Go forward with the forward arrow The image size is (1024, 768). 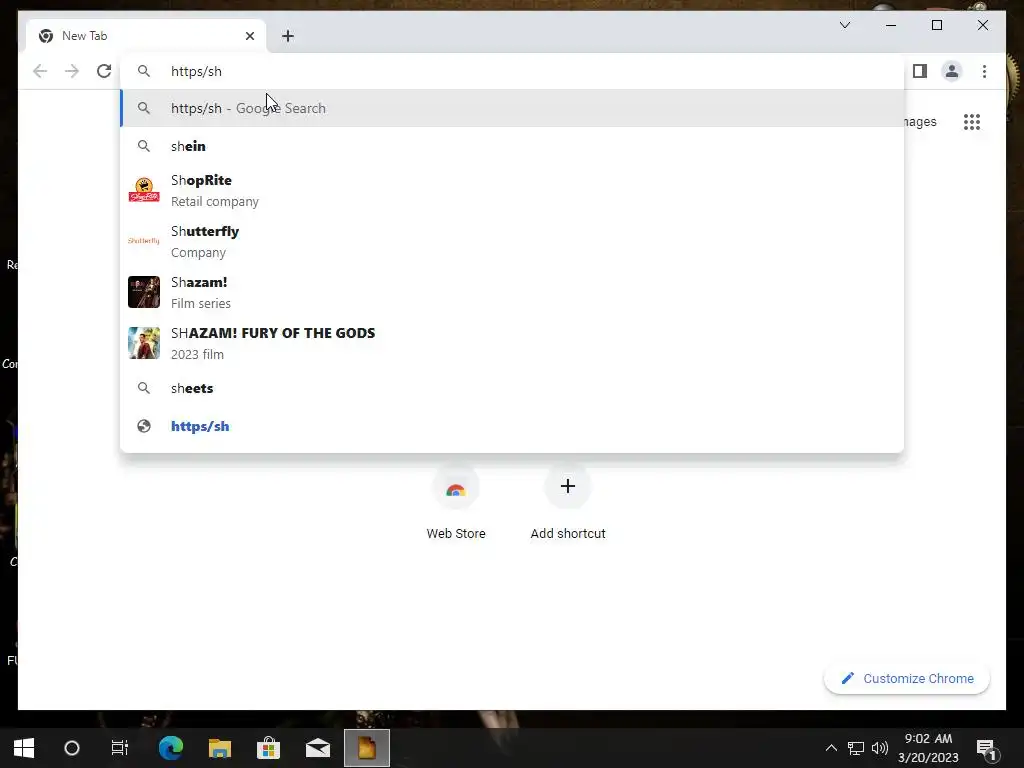(x=72, y=71)
